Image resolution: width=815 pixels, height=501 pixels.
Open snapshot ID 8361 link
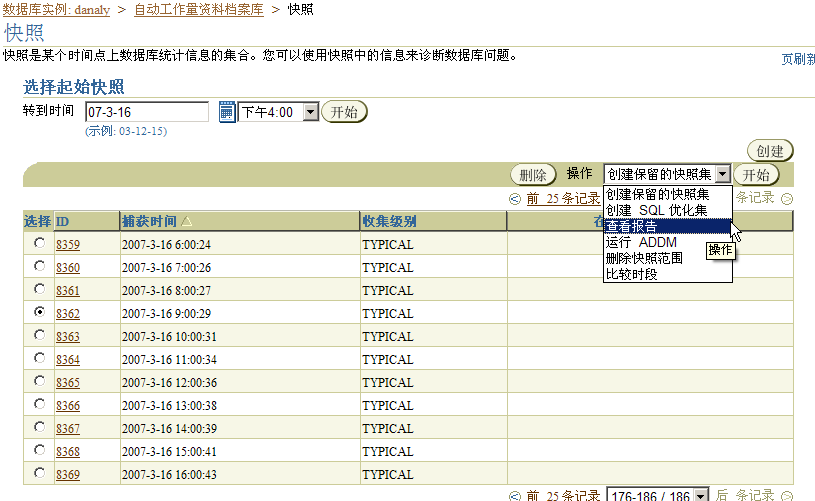pyautogui.click(x=68, y=291)
